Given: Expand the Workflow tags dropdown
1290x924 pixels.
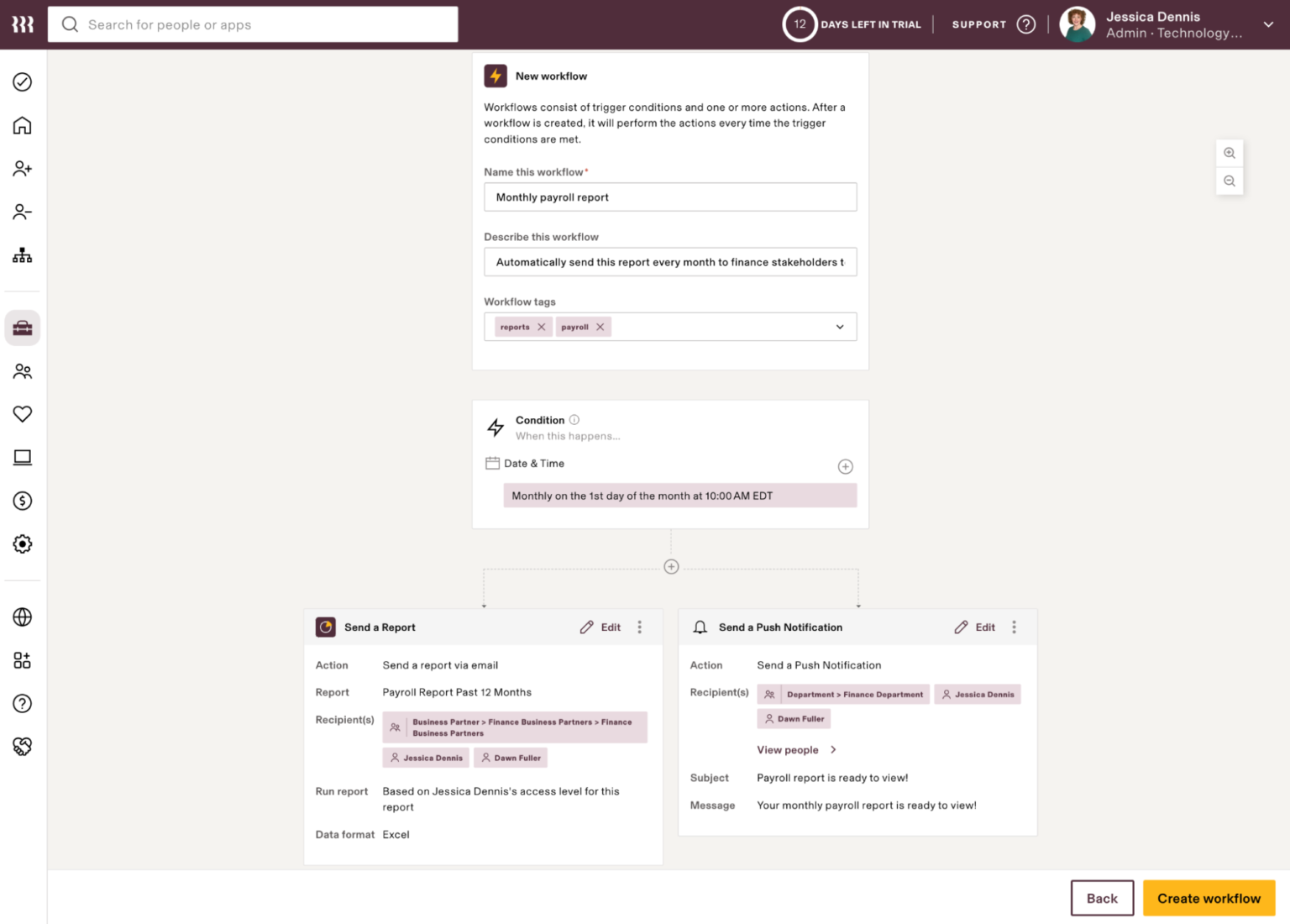Looking at the screenshot, I should 839,327.
